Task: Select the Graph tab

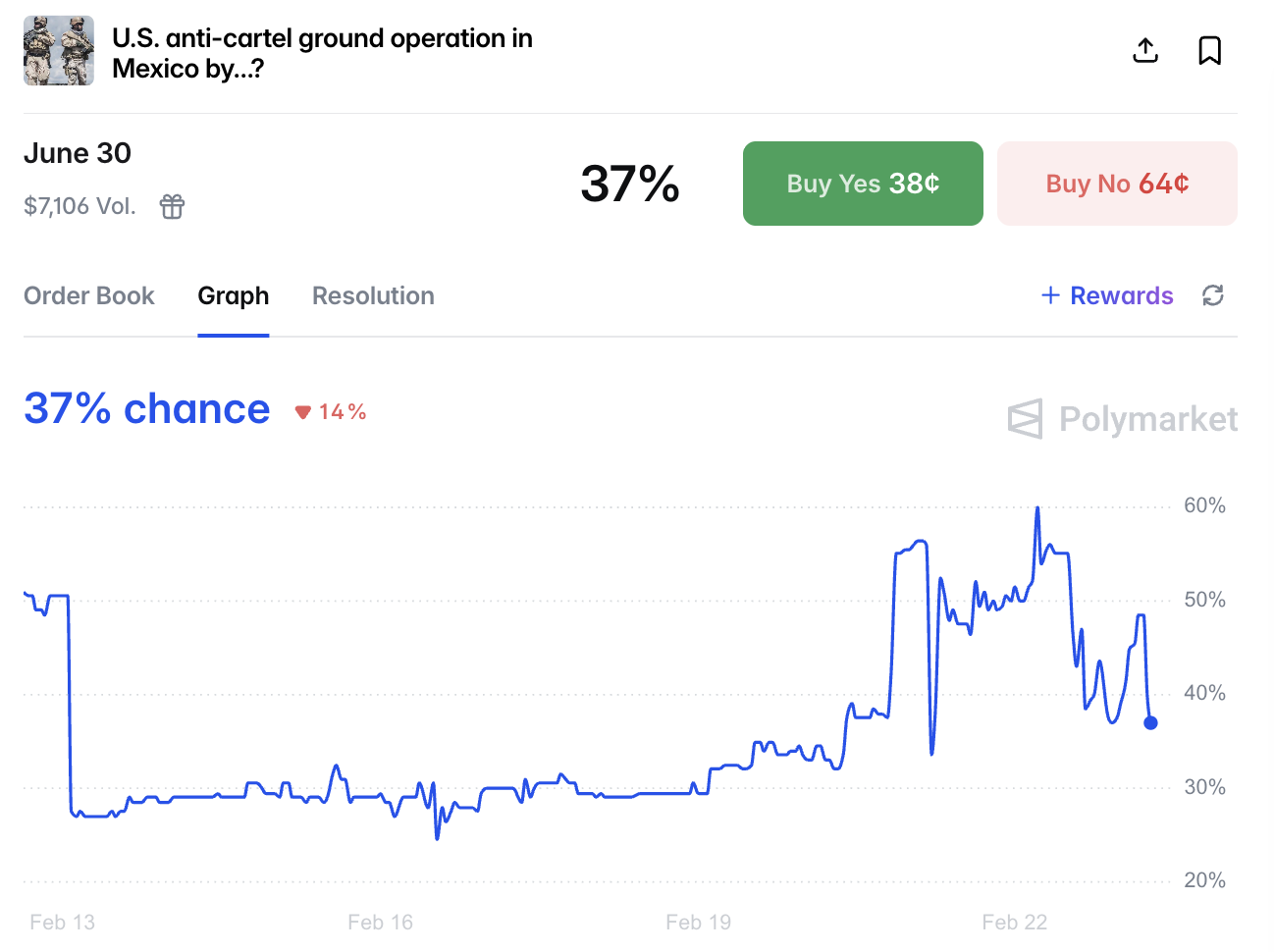Action: tap(234, 295)
